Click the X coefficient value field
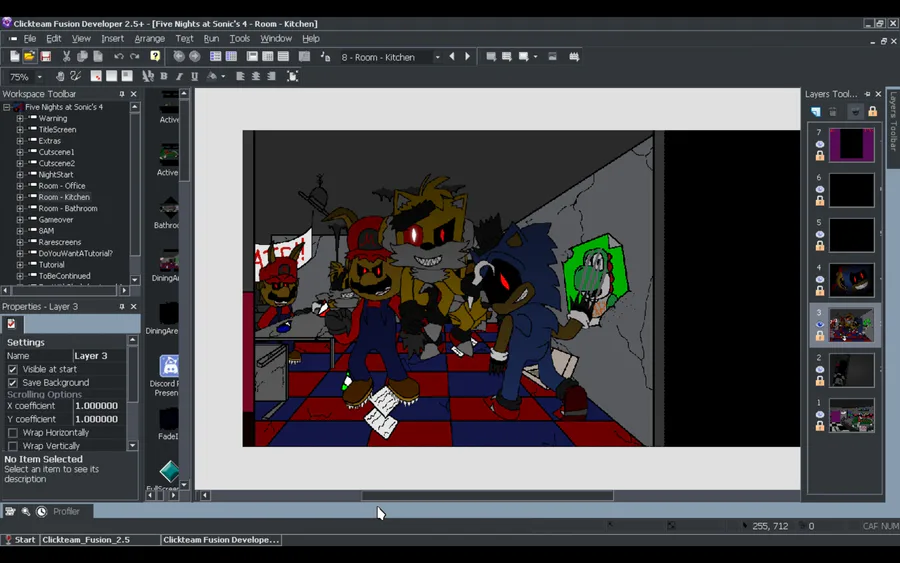 click(x=99, y=406)
